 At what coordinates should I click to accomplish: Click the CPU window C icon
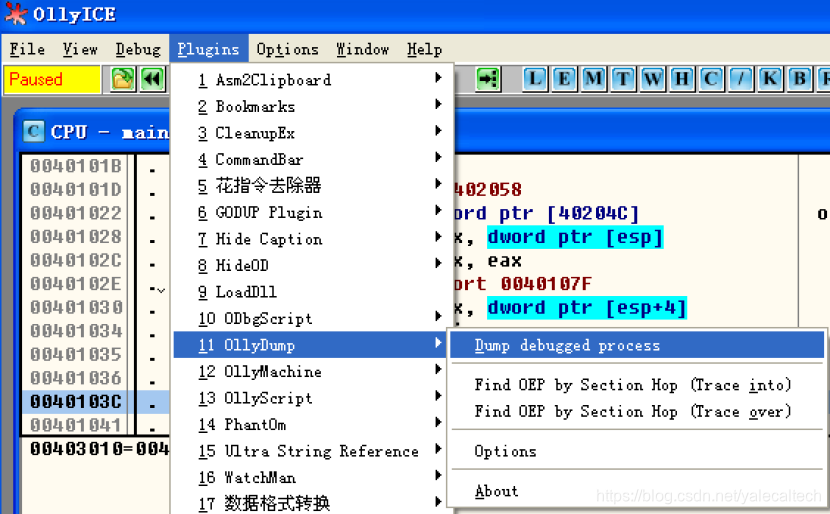(x=33, y=131)
